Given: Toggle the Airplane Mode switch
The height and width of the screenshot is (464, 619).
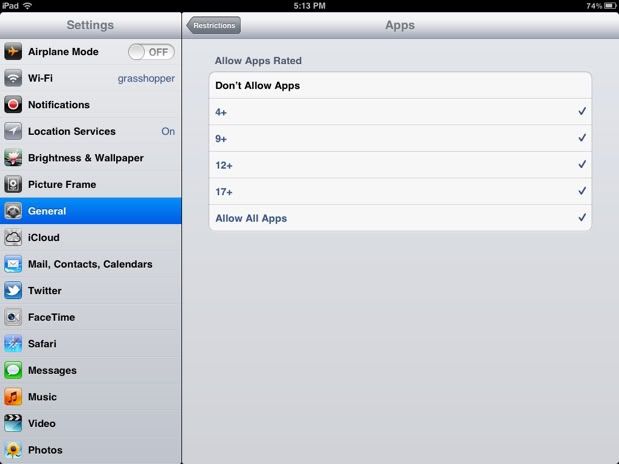Looking at the screenshot, I should (151, 52).
